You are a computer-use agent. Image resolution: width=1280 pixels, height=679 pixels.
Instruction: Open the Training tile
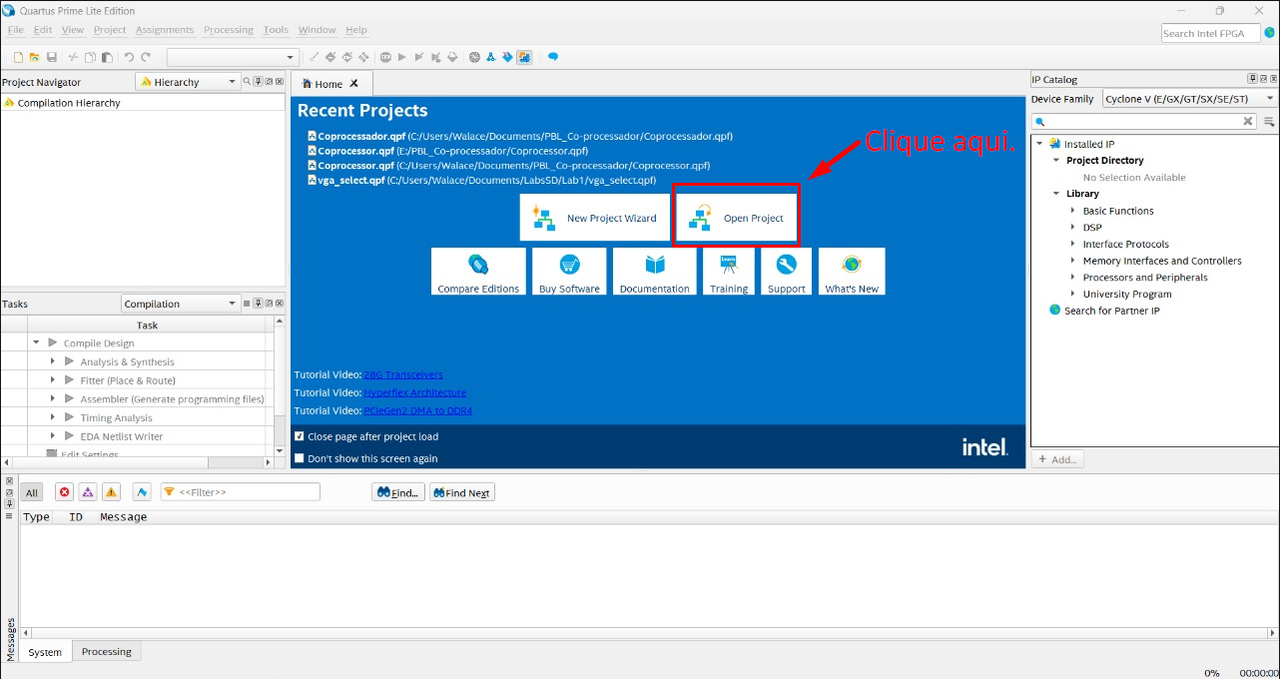(729, 272)
